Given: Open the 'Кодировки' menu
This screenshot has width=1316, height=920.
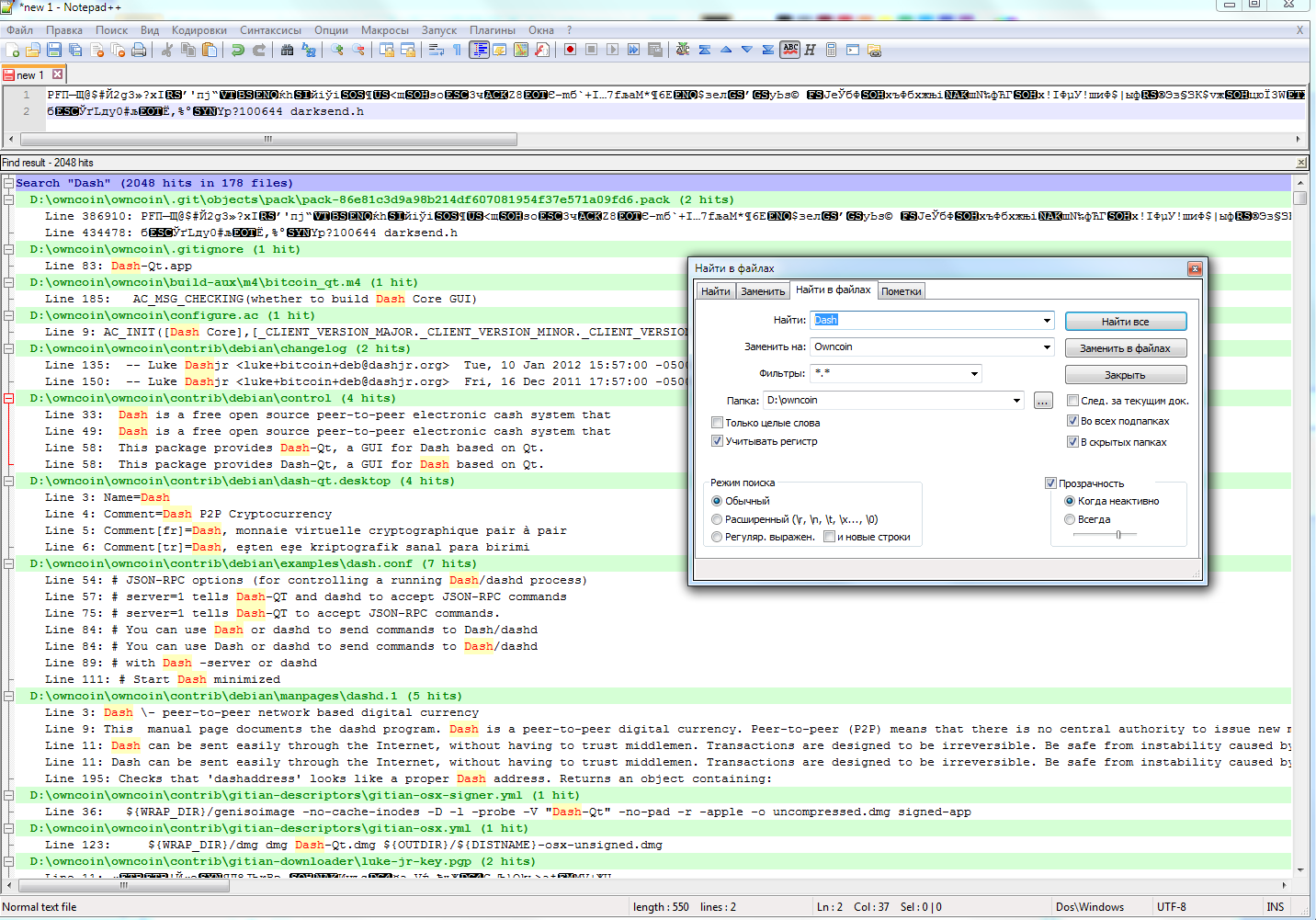Looking at the screenshot, I should point(199,30).
